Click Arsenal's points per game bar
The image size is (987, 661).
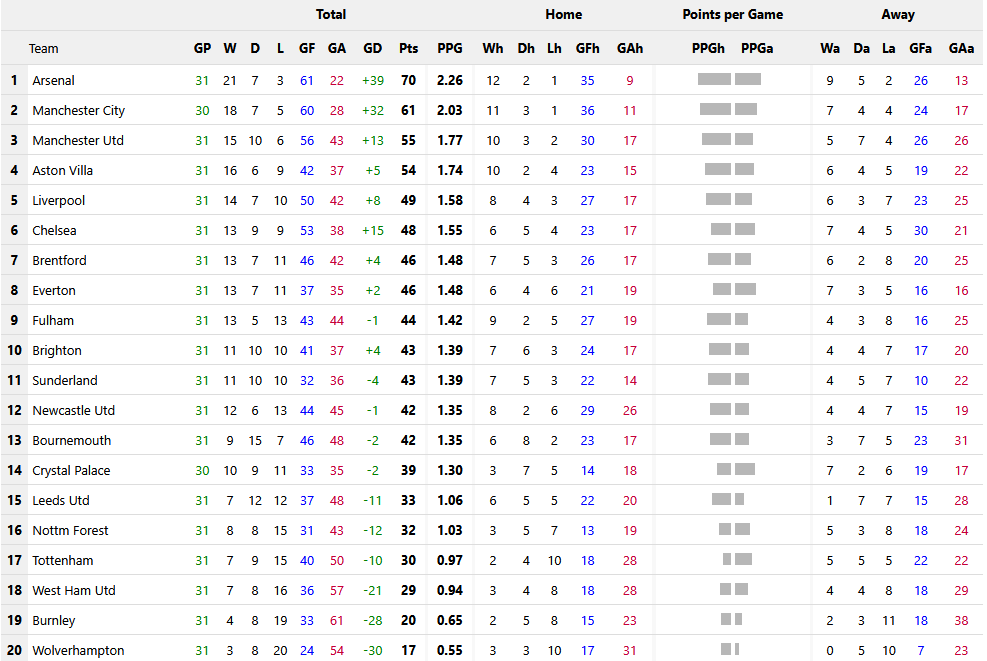[x=729, y=79]
